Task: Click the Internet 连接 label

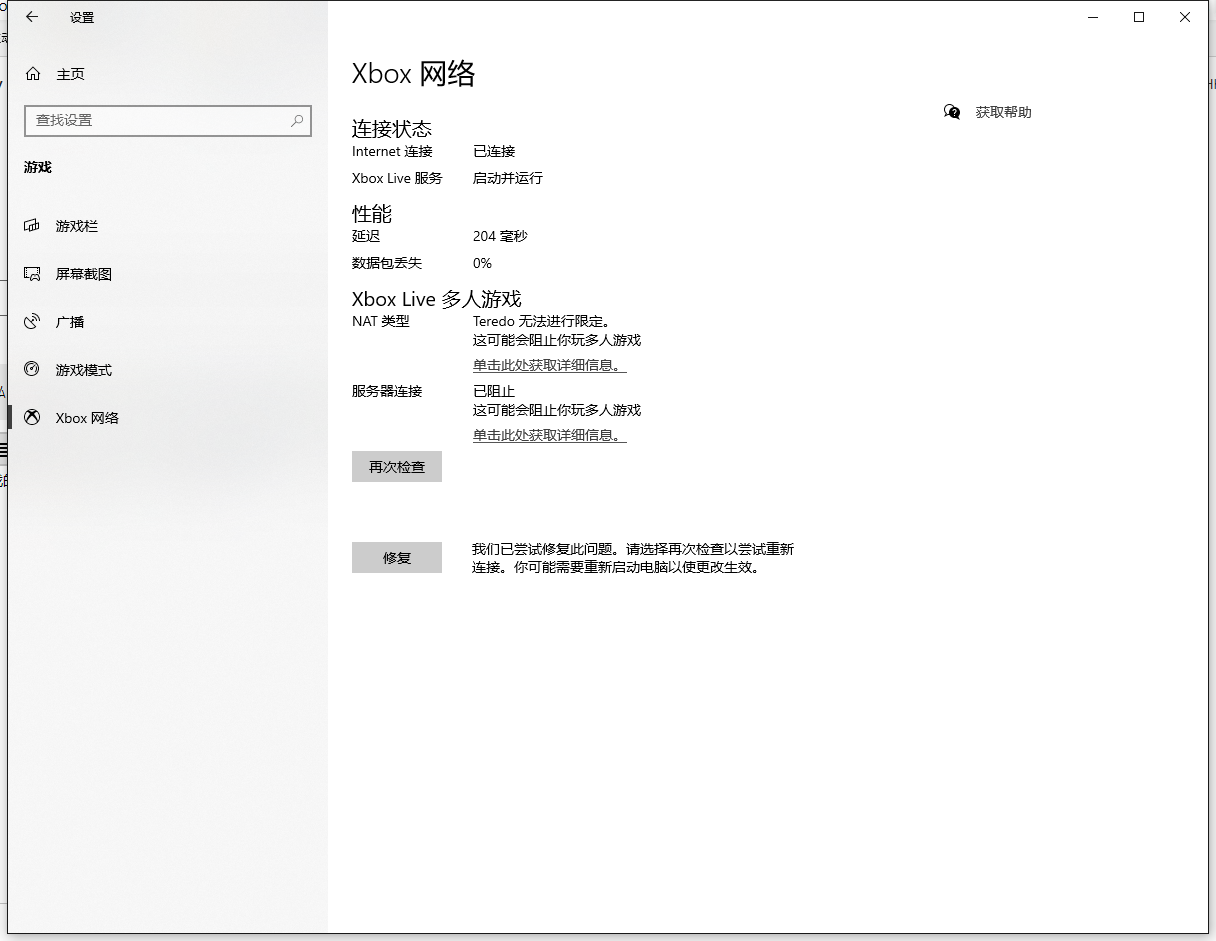Action: click(x=392, y=152)
